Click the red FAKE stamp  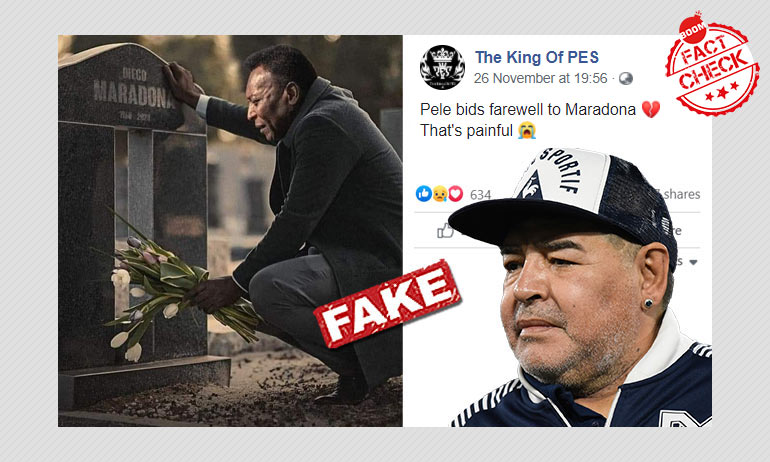(x=387, y=304)
